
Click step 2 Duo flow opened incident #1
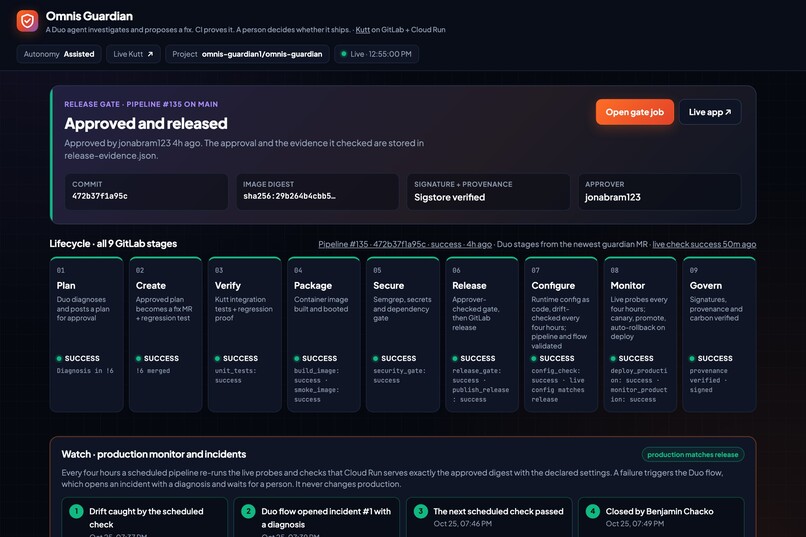coord(316,517)
